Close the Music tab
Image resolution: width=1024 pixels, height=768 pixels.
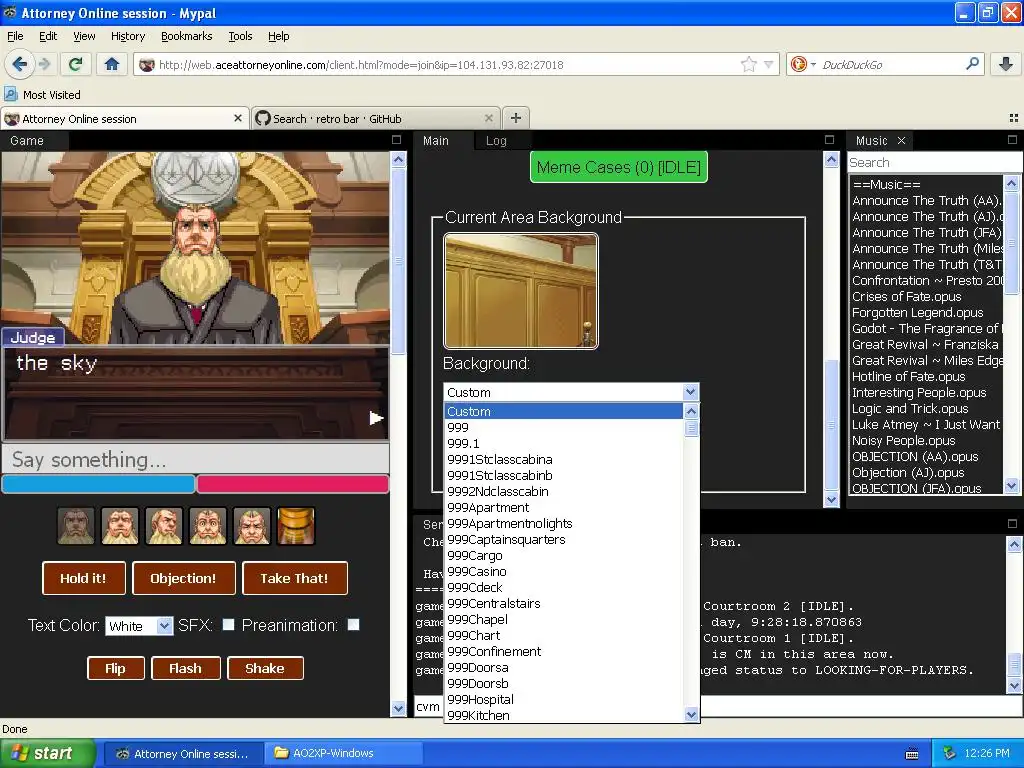[x=901, y=140]
